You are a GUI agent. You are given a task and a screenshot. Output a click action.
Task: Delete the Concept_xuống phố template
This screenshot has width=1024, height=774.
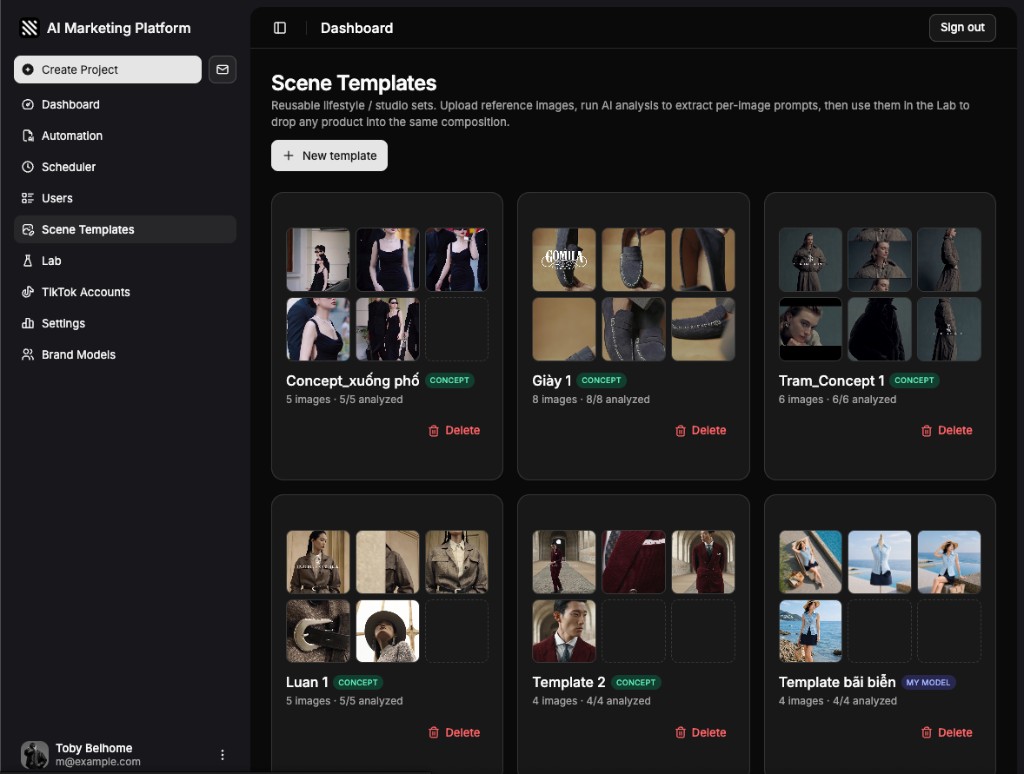click(455, 430)
